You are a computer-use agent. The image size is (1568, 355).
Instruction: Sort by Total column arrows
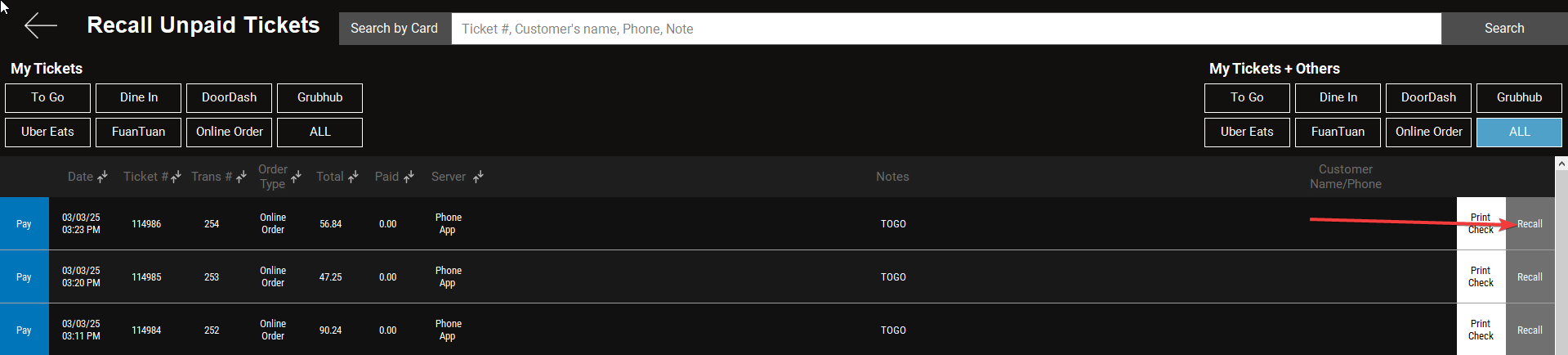353,177
